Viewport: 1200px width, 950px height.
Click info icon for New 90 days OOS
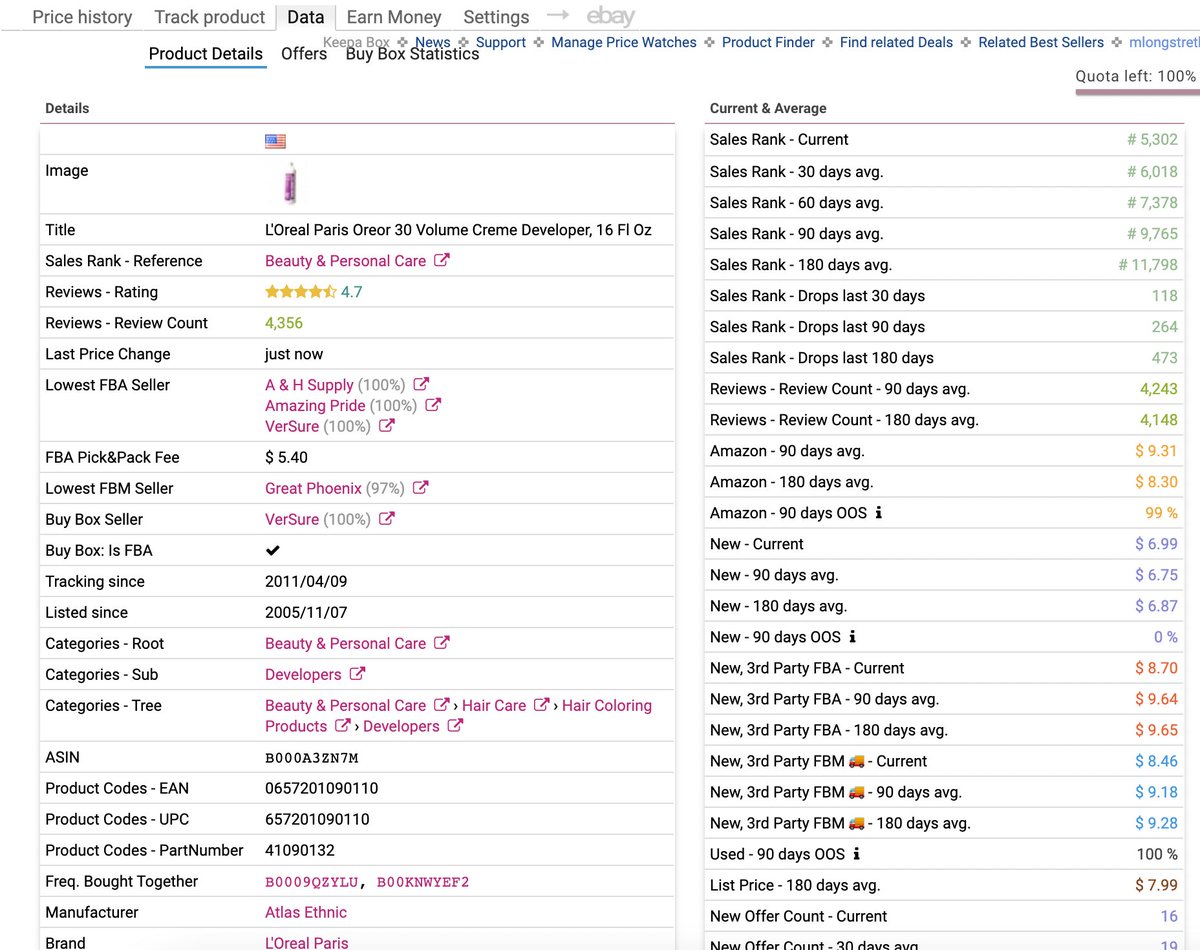pos(852,637)
